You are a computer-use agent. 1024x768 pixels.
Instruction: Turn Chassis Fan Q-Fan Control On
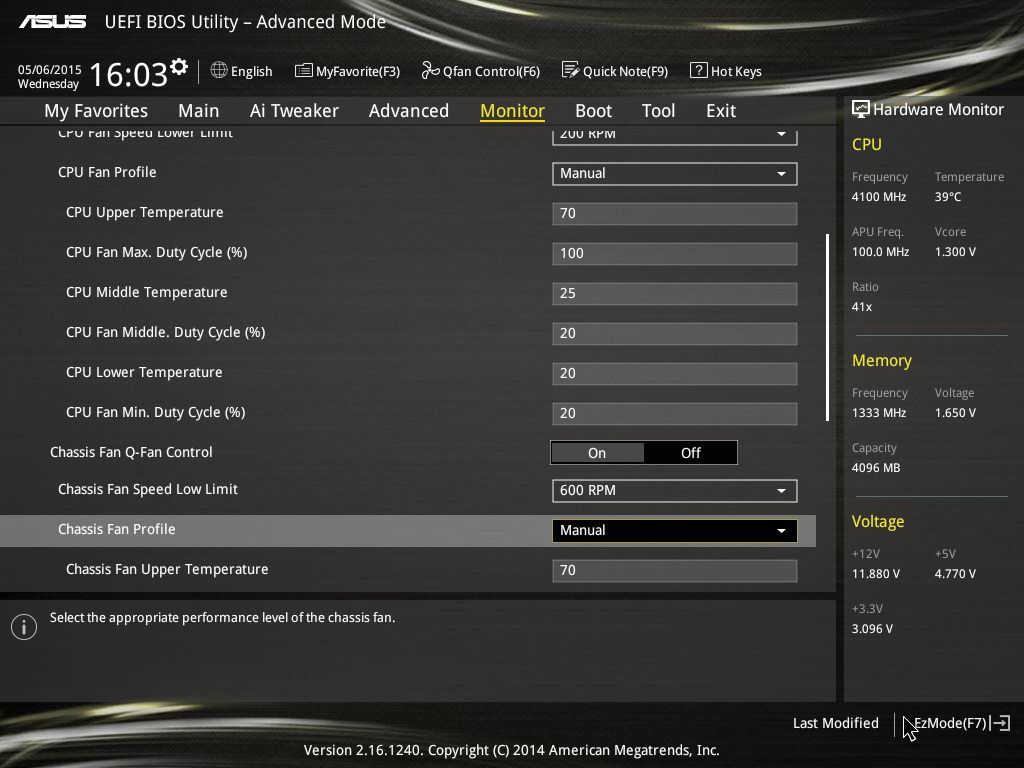tap(597, 453)
